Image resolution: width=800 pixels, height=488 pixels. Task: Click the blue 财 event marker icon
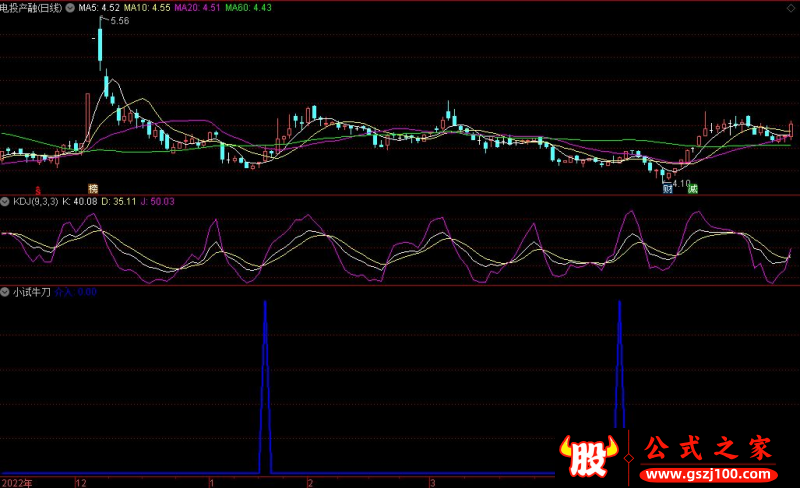click(667, 188)
